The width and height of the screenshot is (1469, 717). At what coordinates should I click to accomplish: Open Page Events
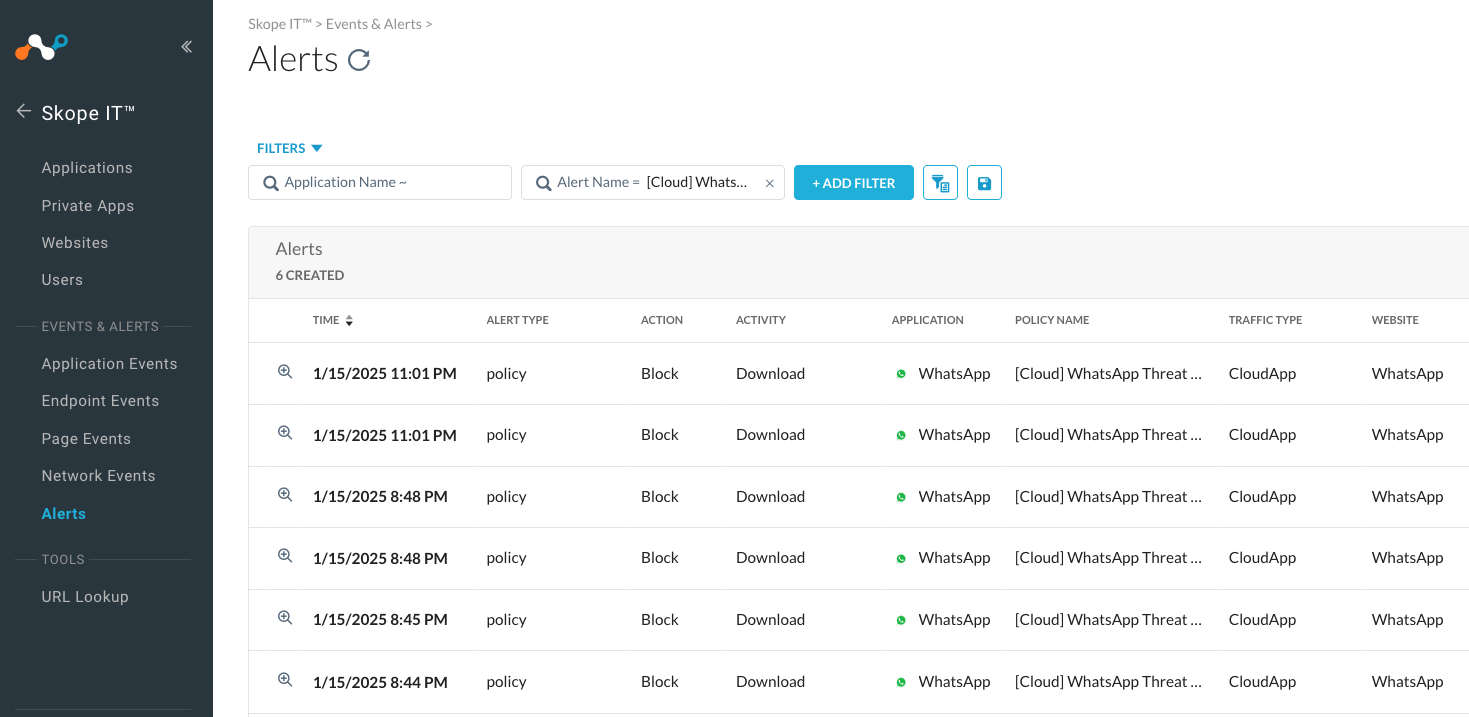tap(86, 439)
